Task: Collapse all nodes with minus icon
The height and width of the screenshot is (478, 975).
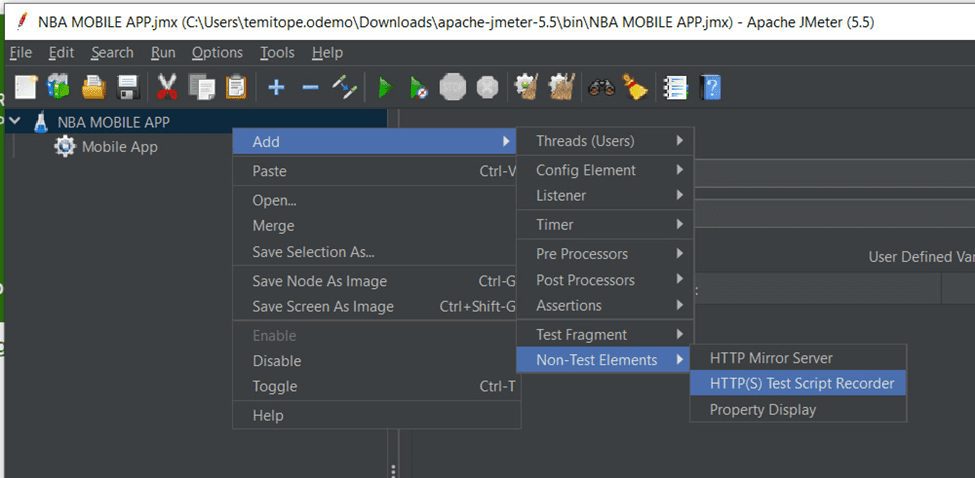Action: click(310, 88)
